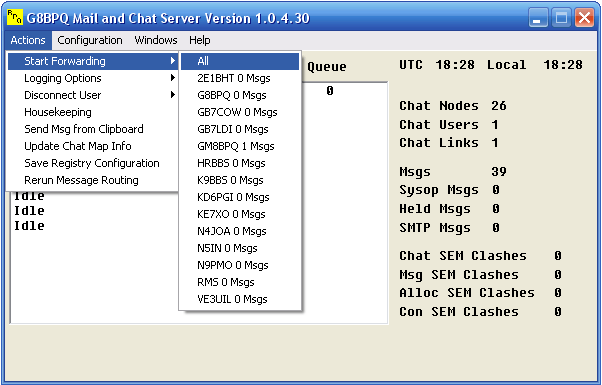
Task: Expand the Disconnect User submenu
Action: (93, 95)
